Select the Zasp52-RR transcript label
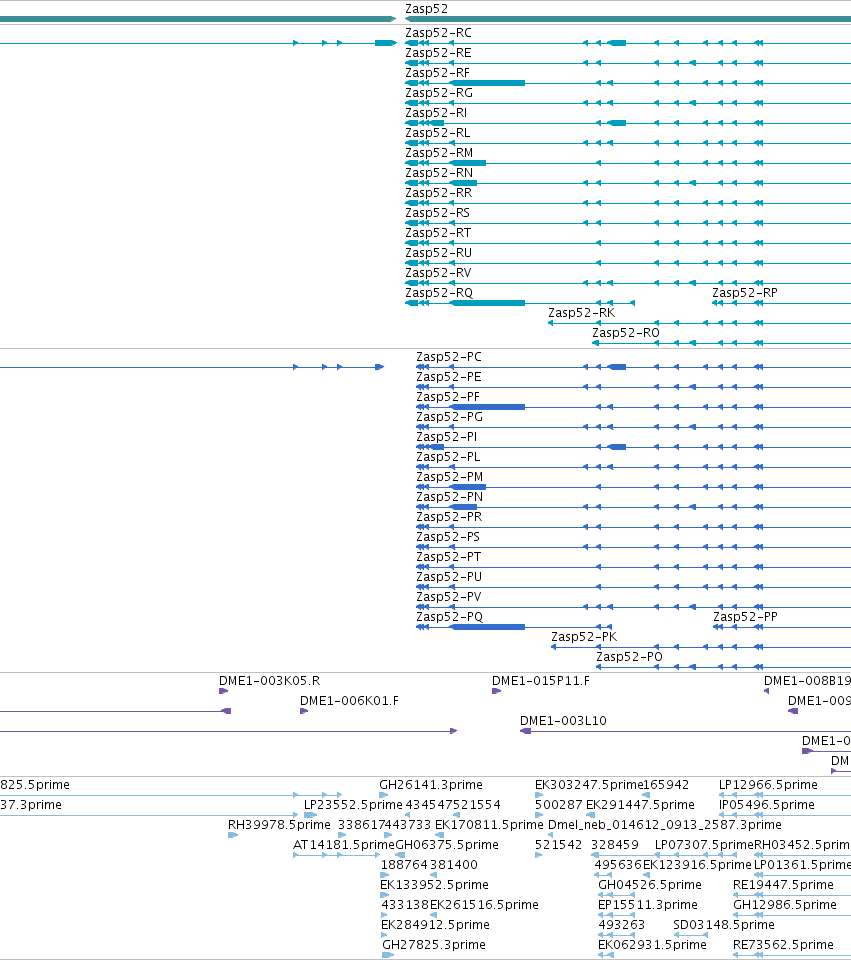The height and width of the screenshot is (960, 851). click(x=438, y=193)
